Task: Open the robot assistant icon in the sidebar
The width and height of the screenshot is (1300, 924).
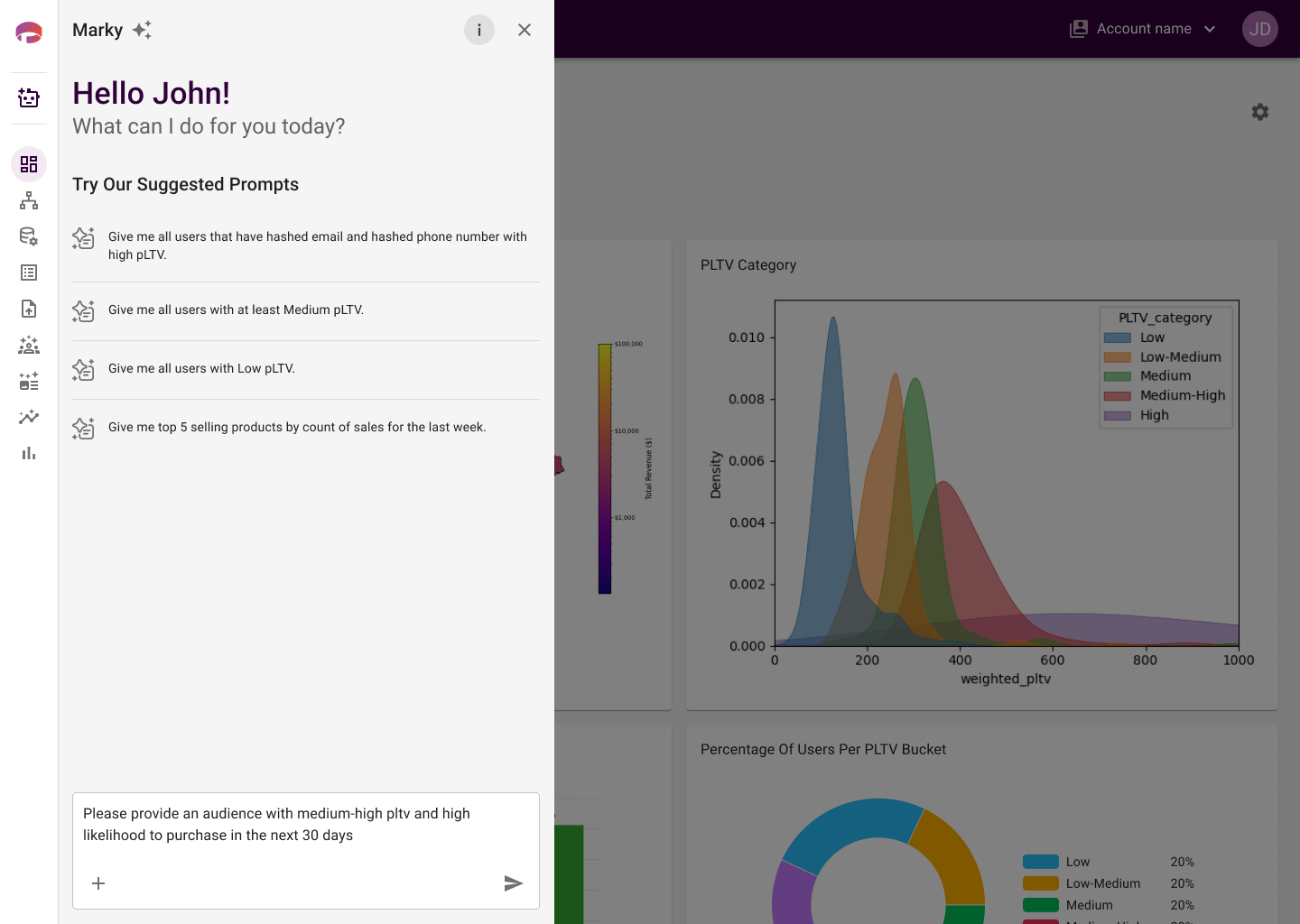Action: [x=29, y=97]
